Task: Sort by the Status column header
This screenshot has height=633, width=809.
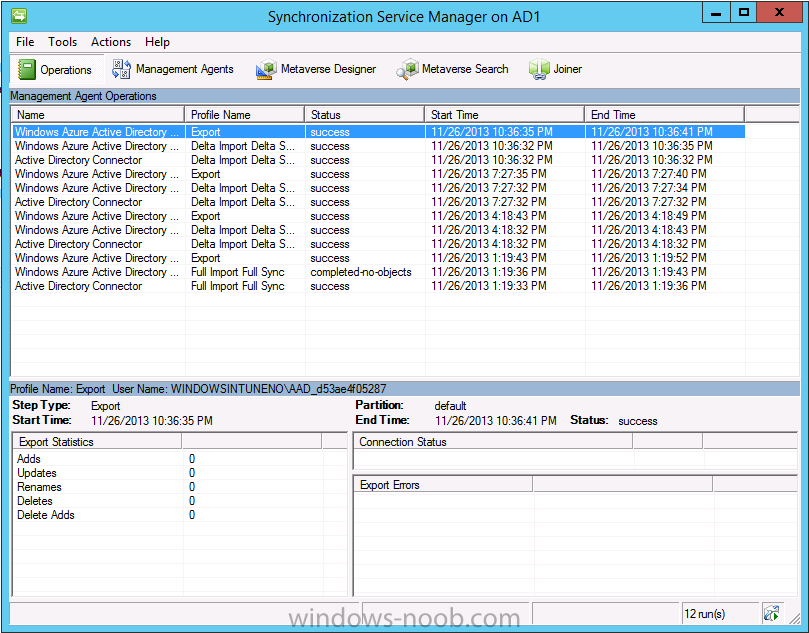Action: click(365, 115)
